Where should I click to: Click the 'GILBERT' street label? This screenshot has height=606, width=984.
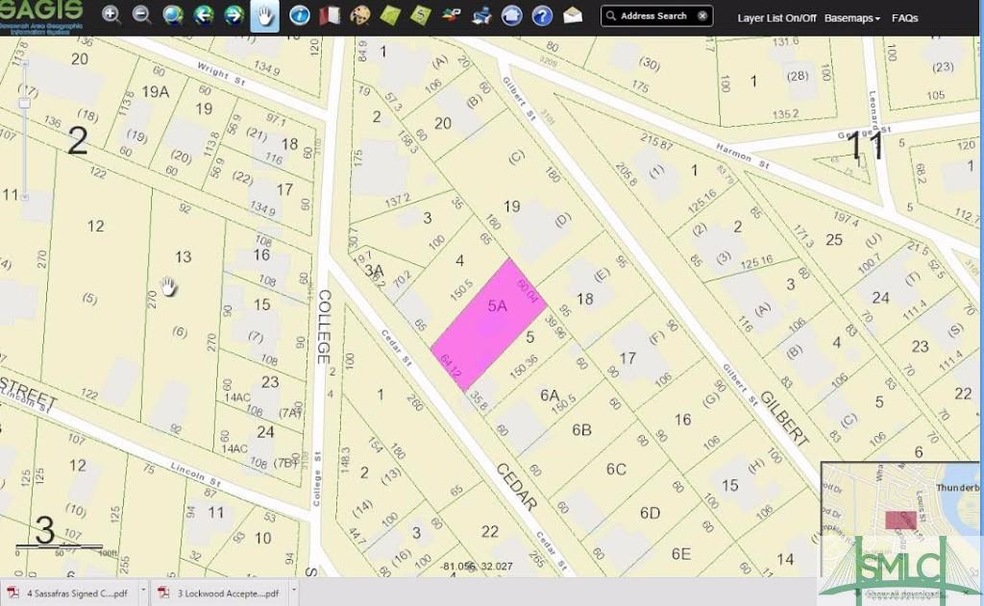click(784, 418)
